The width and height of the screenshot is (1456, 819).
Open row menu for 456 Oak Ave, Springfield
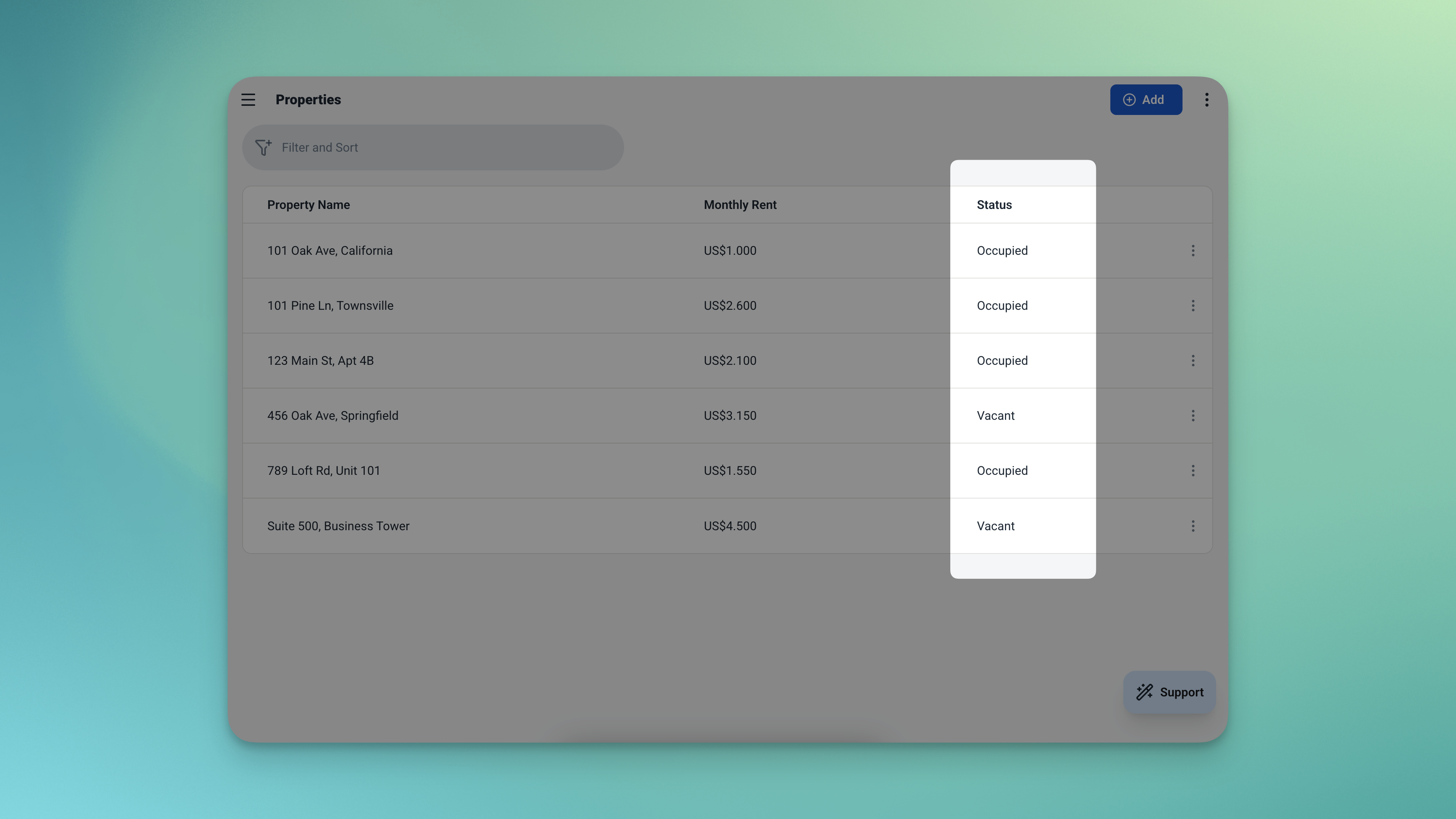coord(1192,416)
